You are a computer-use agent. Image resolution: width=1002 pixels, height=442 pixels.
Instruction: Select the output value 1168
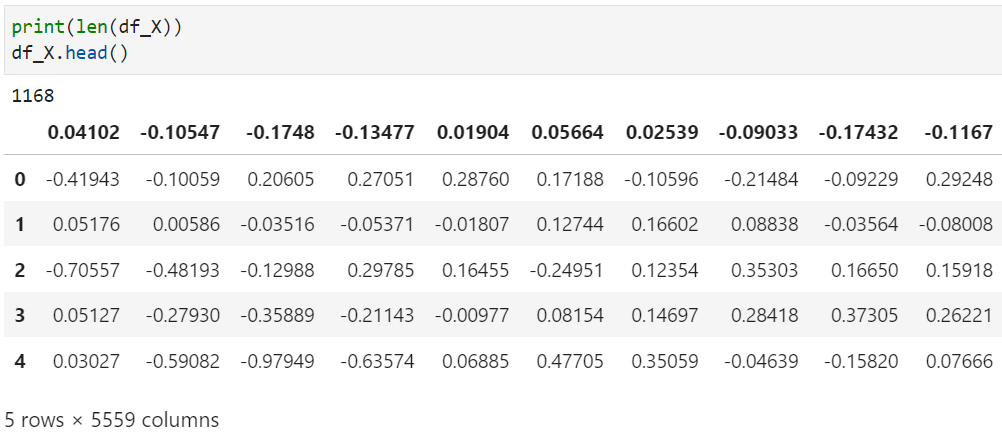[x=33, y=96]
